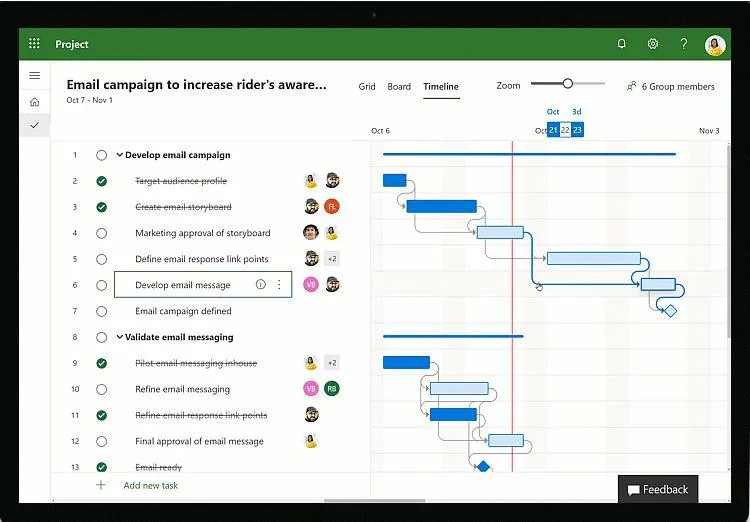
Task: Click the first avatar on Target audience profile
Action: click(x=311, y=181)
